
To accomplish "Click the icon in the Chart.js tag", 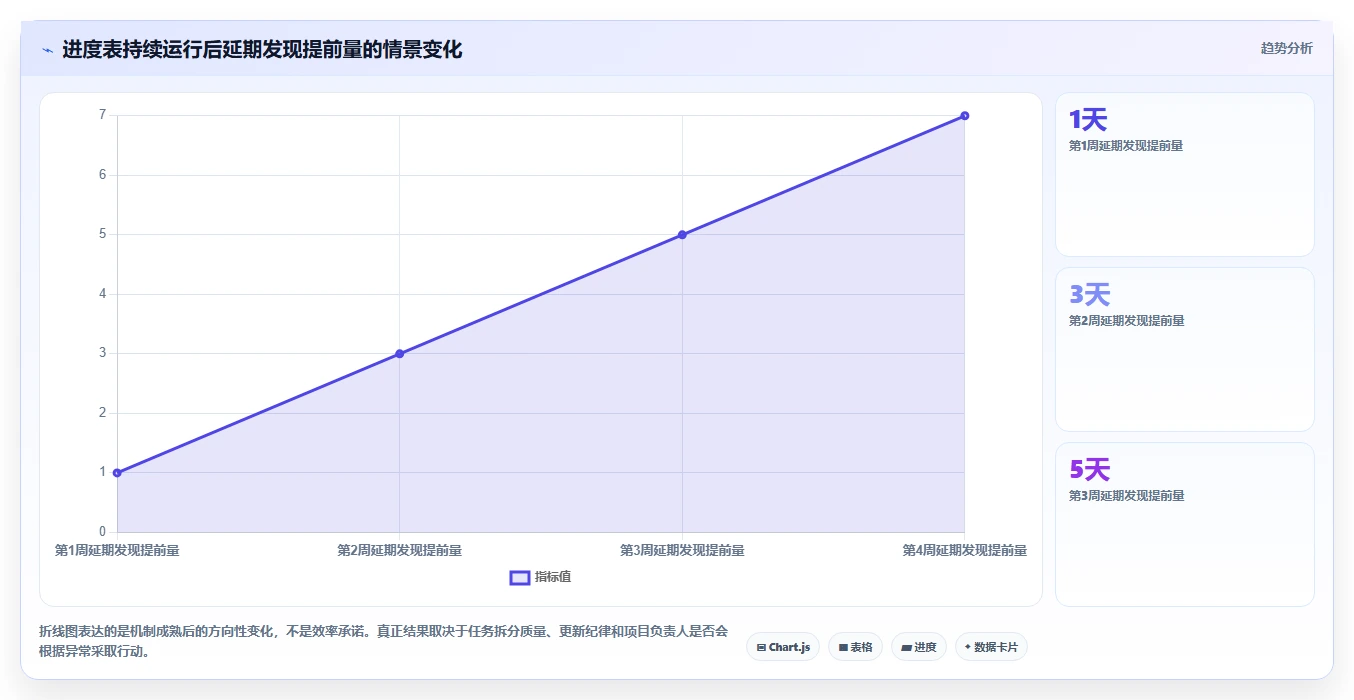I will 761,648.
